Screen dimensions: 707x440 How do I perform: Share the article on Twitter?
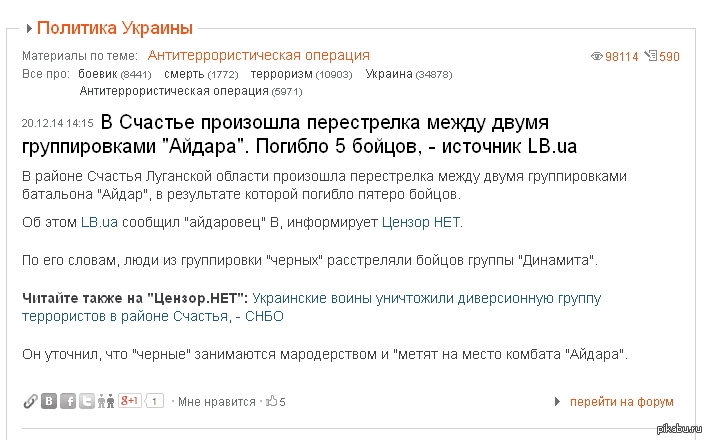(x=87, y=401)
